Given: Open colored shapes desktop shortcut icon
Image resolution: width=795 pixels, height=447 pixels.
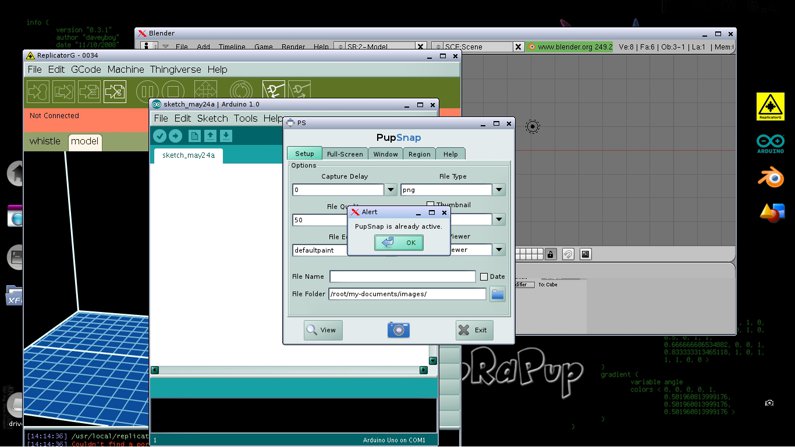Looking at the screenshot, I should (772, 212).
